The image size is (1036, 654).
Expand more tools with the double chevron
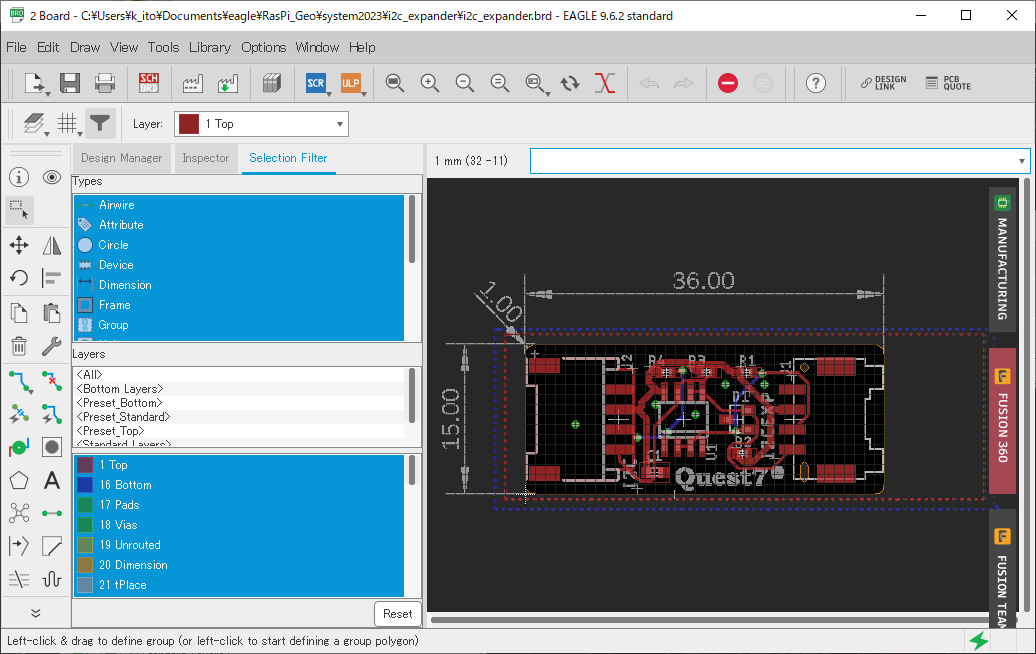(x=36, y=613)
